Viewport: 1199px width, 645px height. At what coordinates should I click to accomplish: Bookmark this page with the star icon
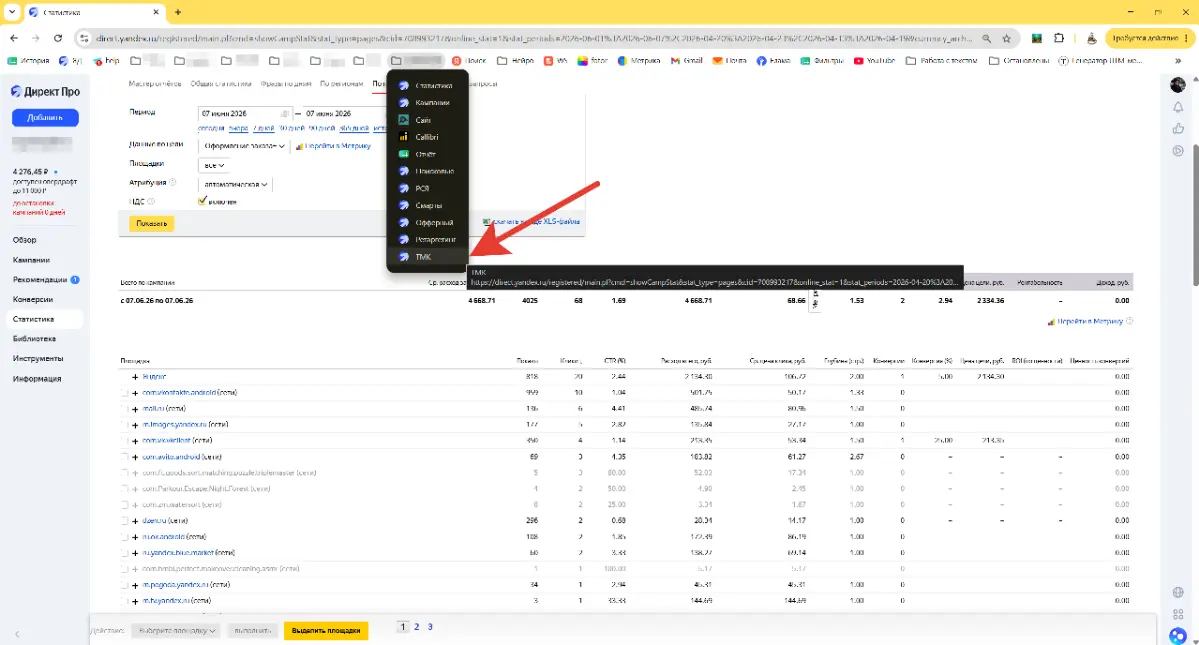[x=1006, y=38]
